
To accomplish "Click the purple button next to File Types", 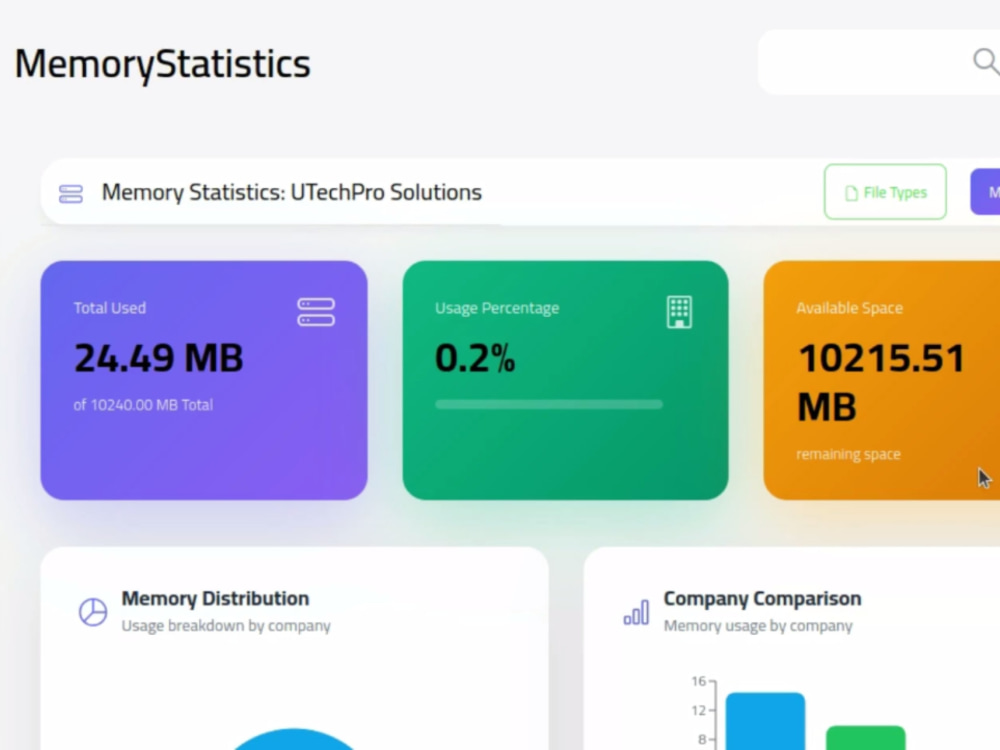I will 985,192.
